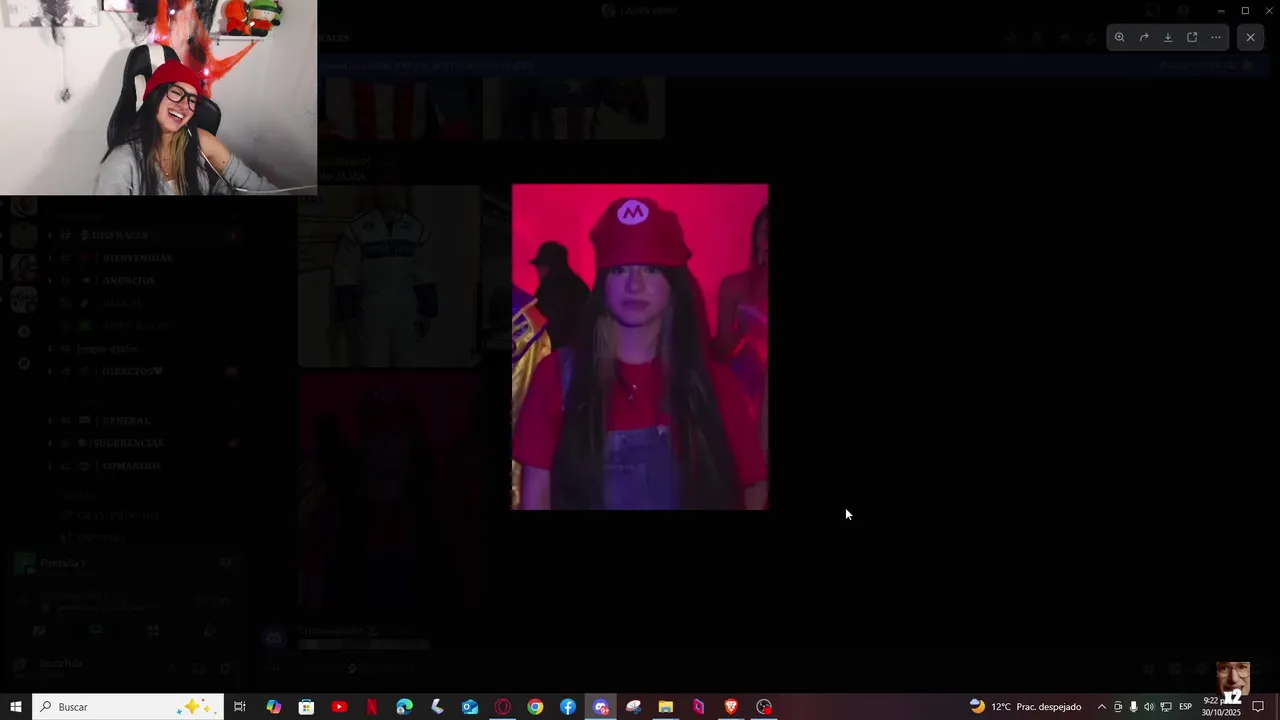Viewport: 1280px width, 720px height.
Task: Focus the Buscar taskbar search box
Action: (x=128, y=707)
